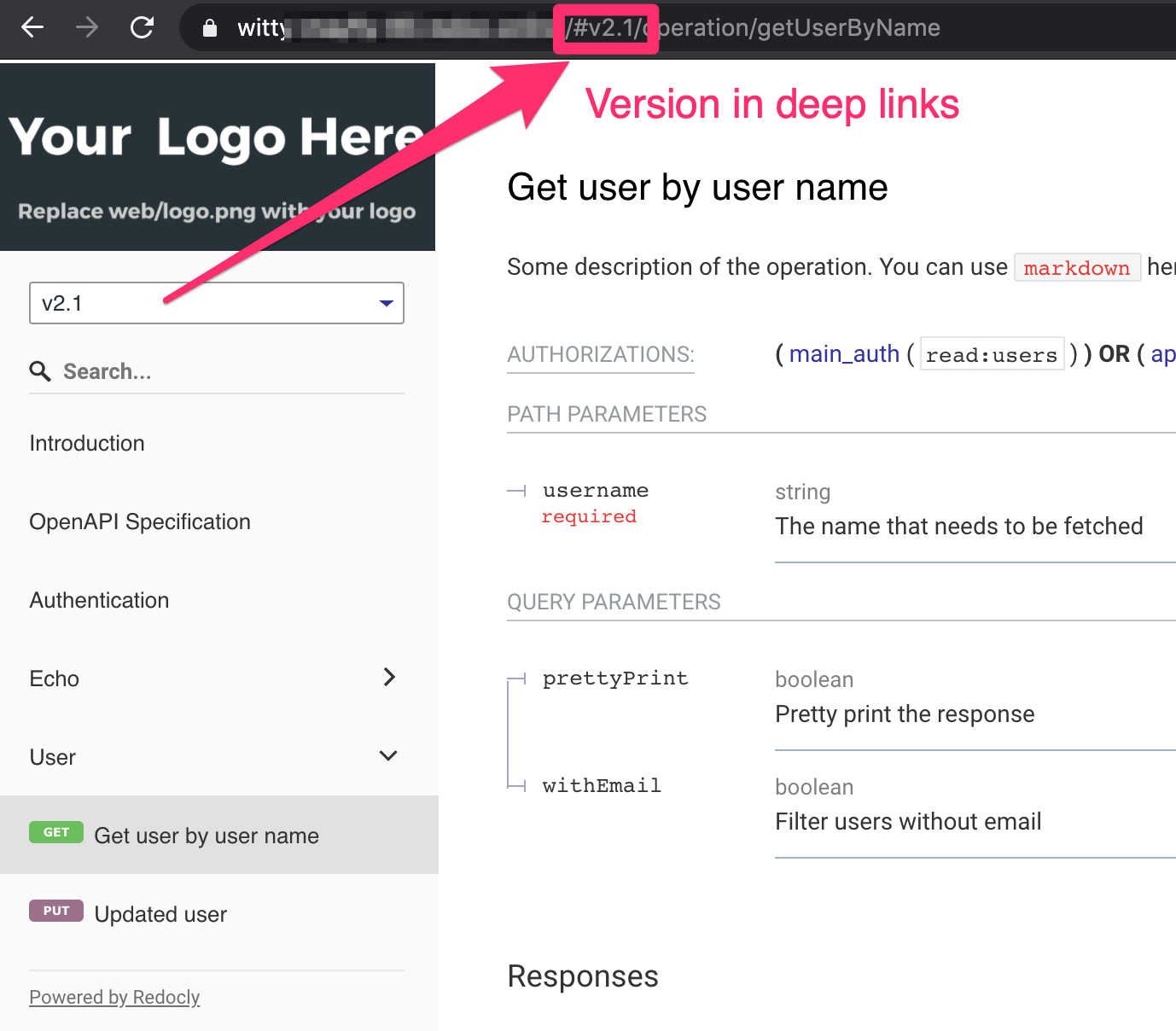Click the AUTHORIZATIONS: label
Screen dimensions: 1176x1031
tap(601, 354)
